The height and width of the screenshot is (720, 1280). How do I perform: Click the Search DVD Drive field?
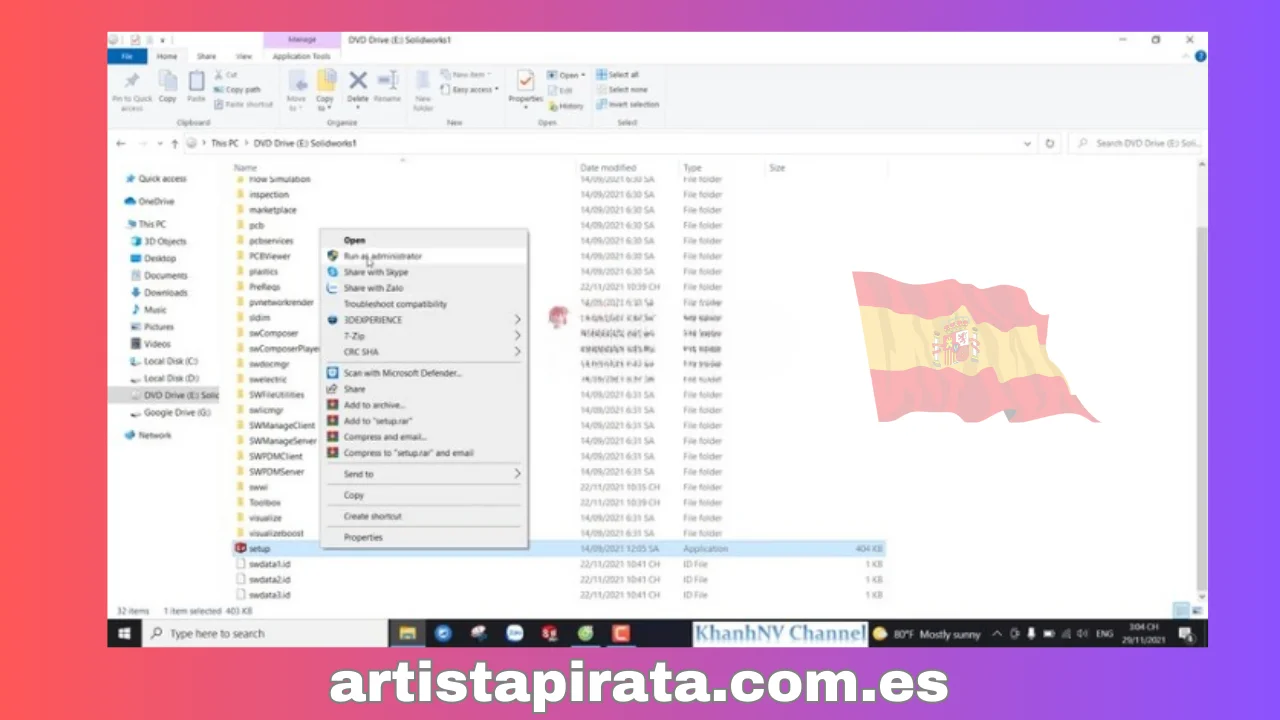1138,143
